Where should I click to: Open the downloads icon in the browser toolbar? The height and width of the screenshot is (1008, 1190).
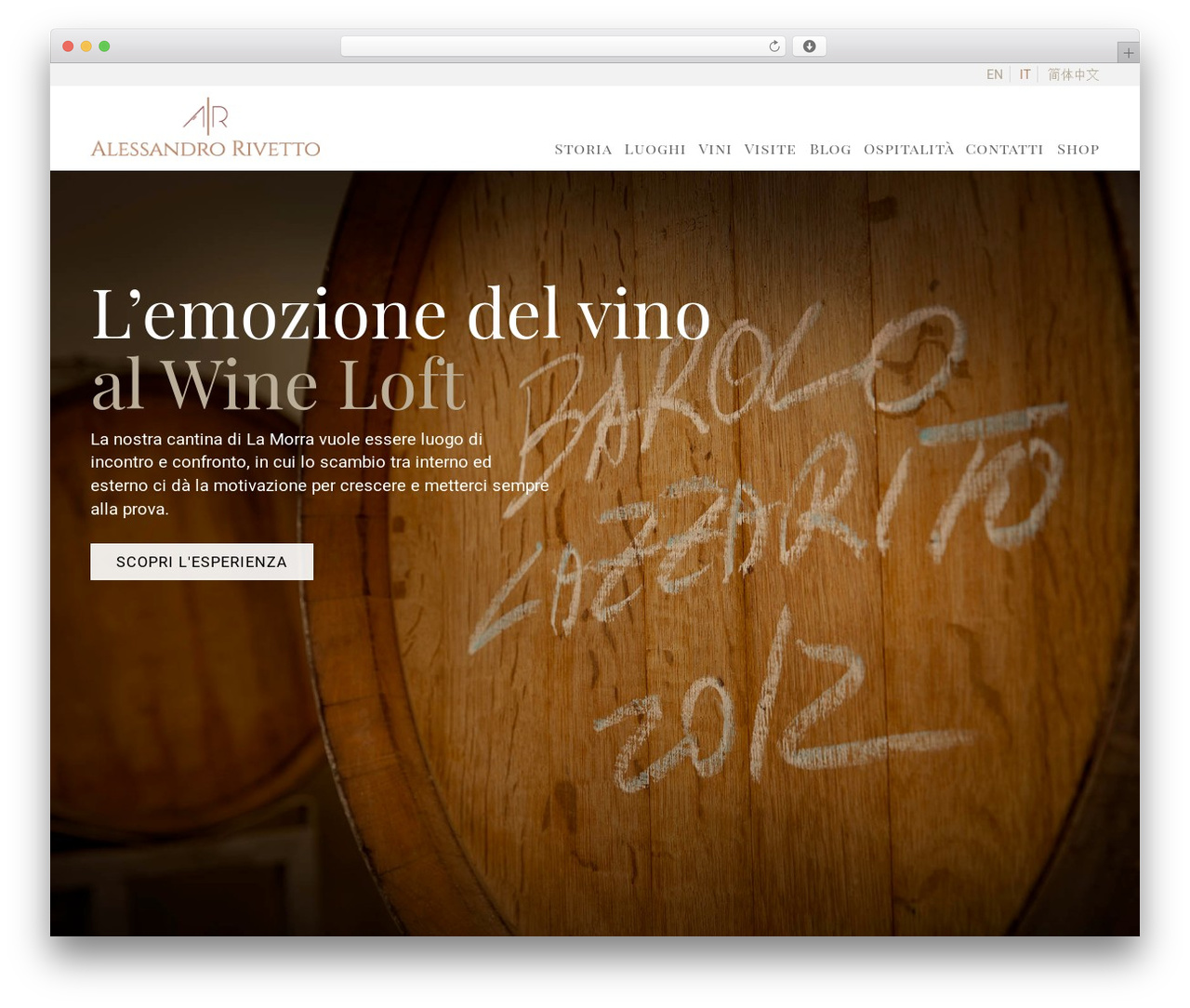click(x=809, y=46)
